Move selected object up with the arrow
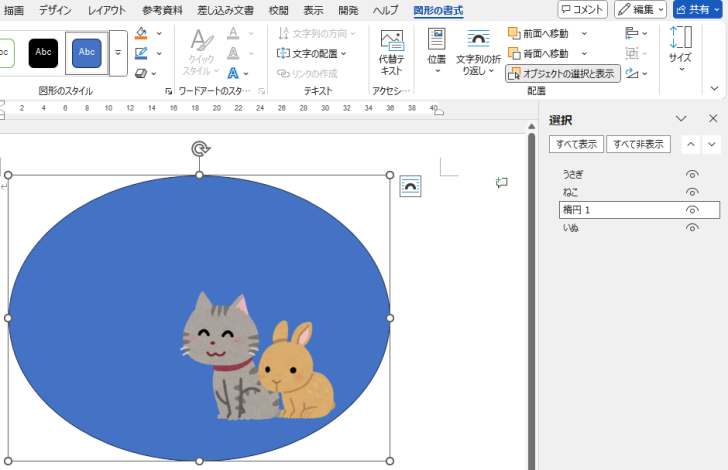 tap(691, 144)
